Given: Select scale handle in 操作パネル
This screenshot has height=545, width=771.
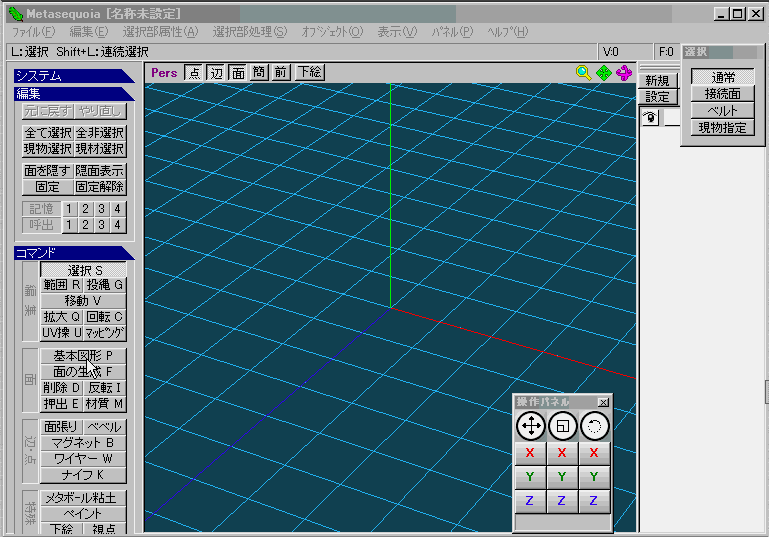Looking at the screenshot, I should pyautogui.click(x=562, y=426).
